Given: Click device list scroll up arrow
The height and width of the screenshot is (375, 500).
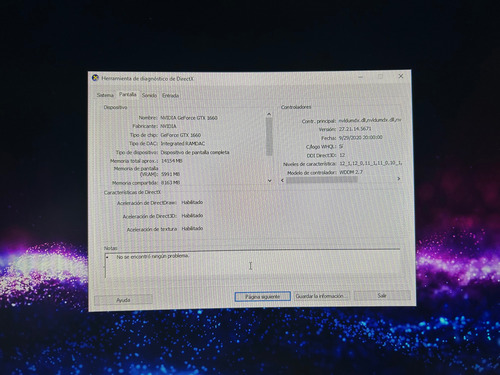Looking at the screenshot, I should point(269,114).
